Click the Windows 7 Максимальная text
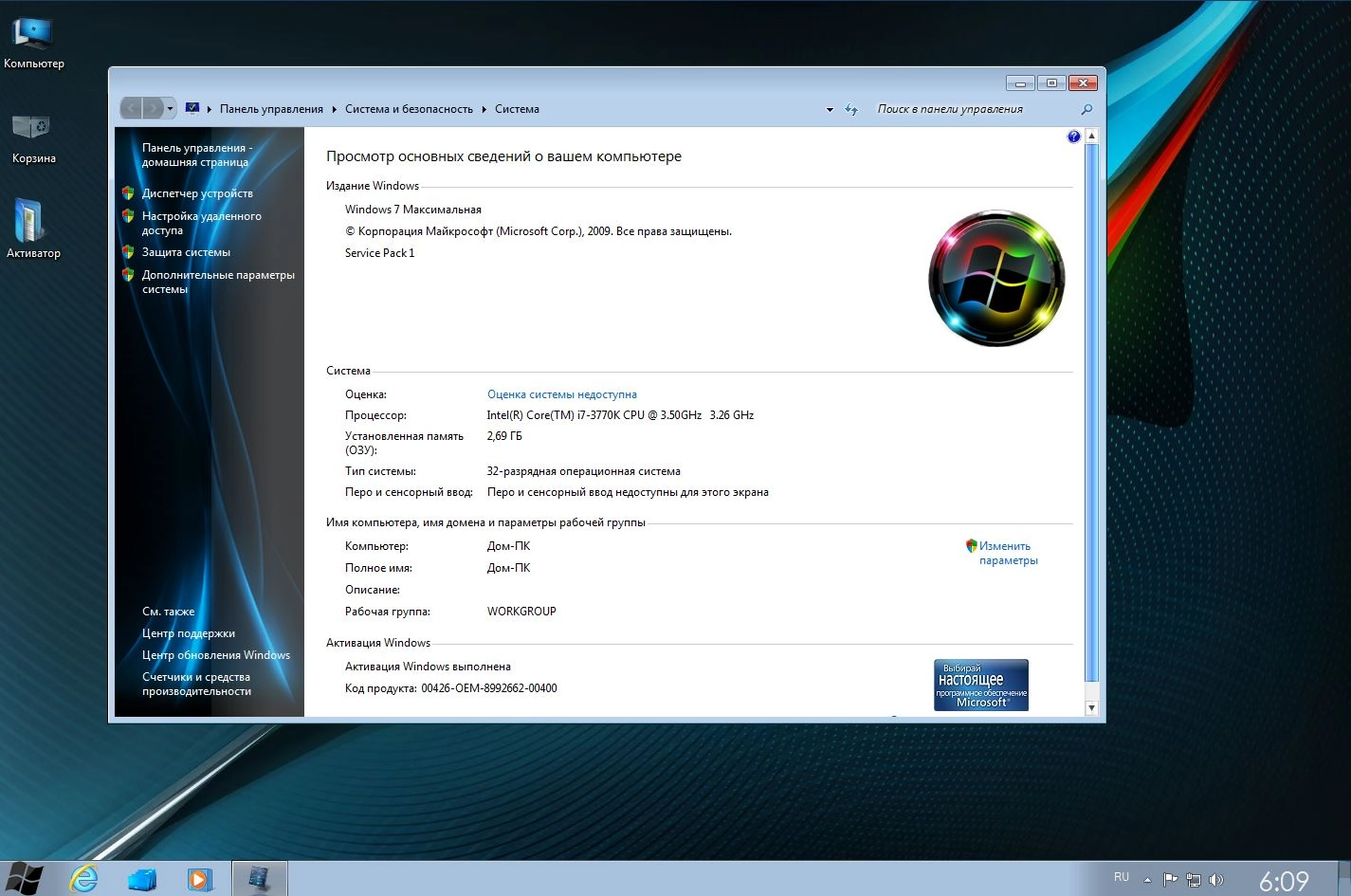Image resolution: width=1351 pixels, height=896 pixels. pos(413,210)
